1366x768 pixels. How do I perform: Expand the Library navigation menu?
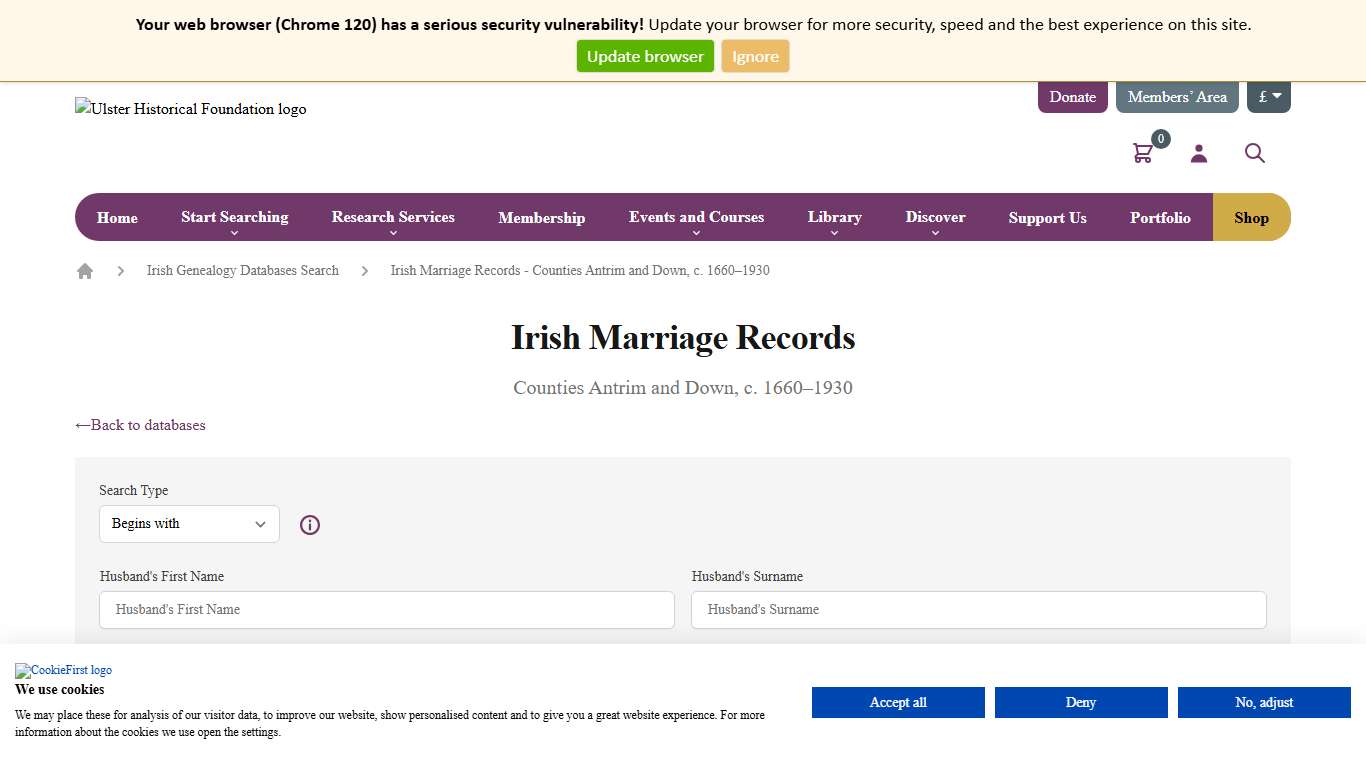834,217
